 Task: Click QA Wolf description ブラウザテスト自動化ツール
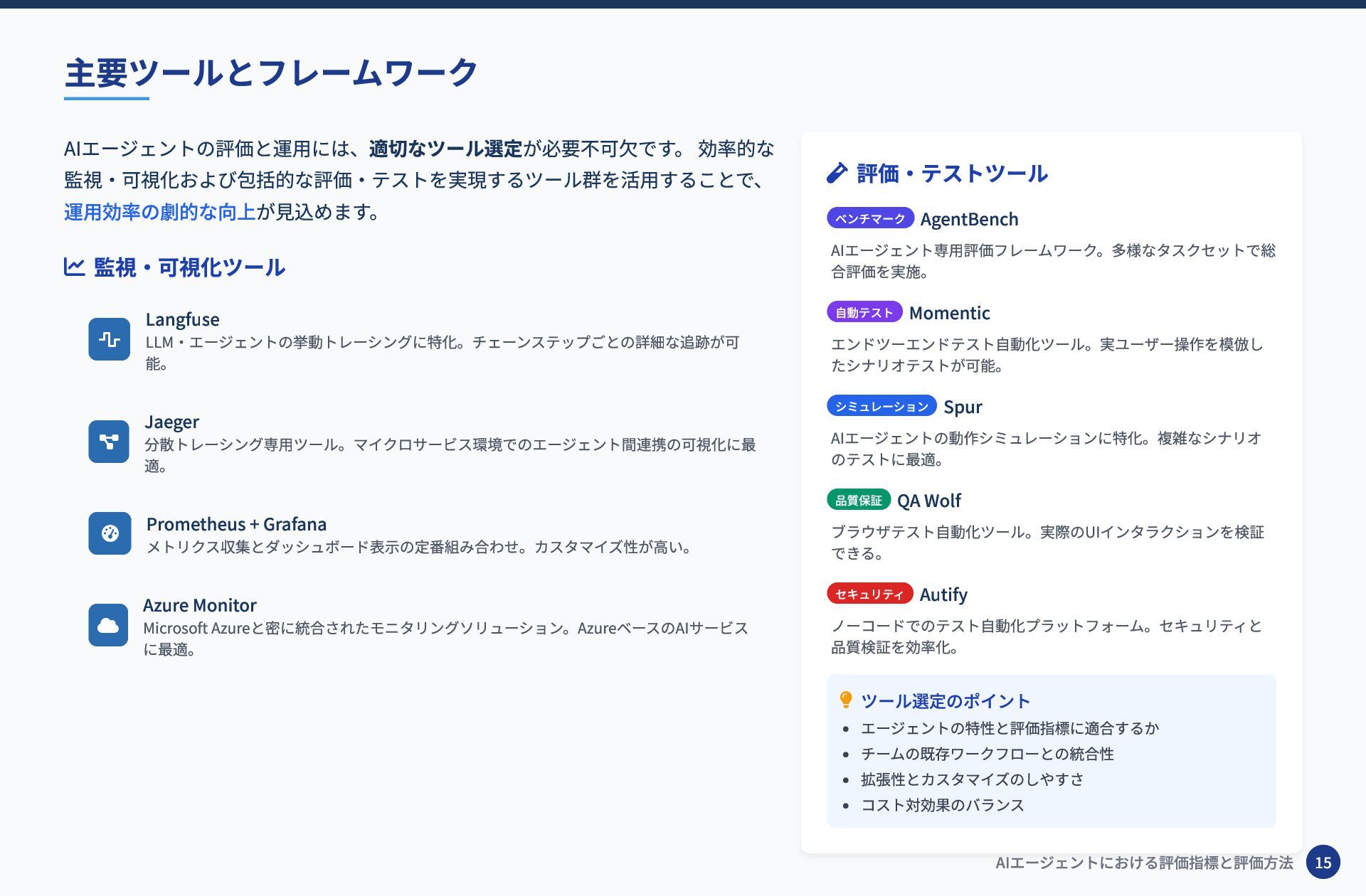tap(1047, 543)
